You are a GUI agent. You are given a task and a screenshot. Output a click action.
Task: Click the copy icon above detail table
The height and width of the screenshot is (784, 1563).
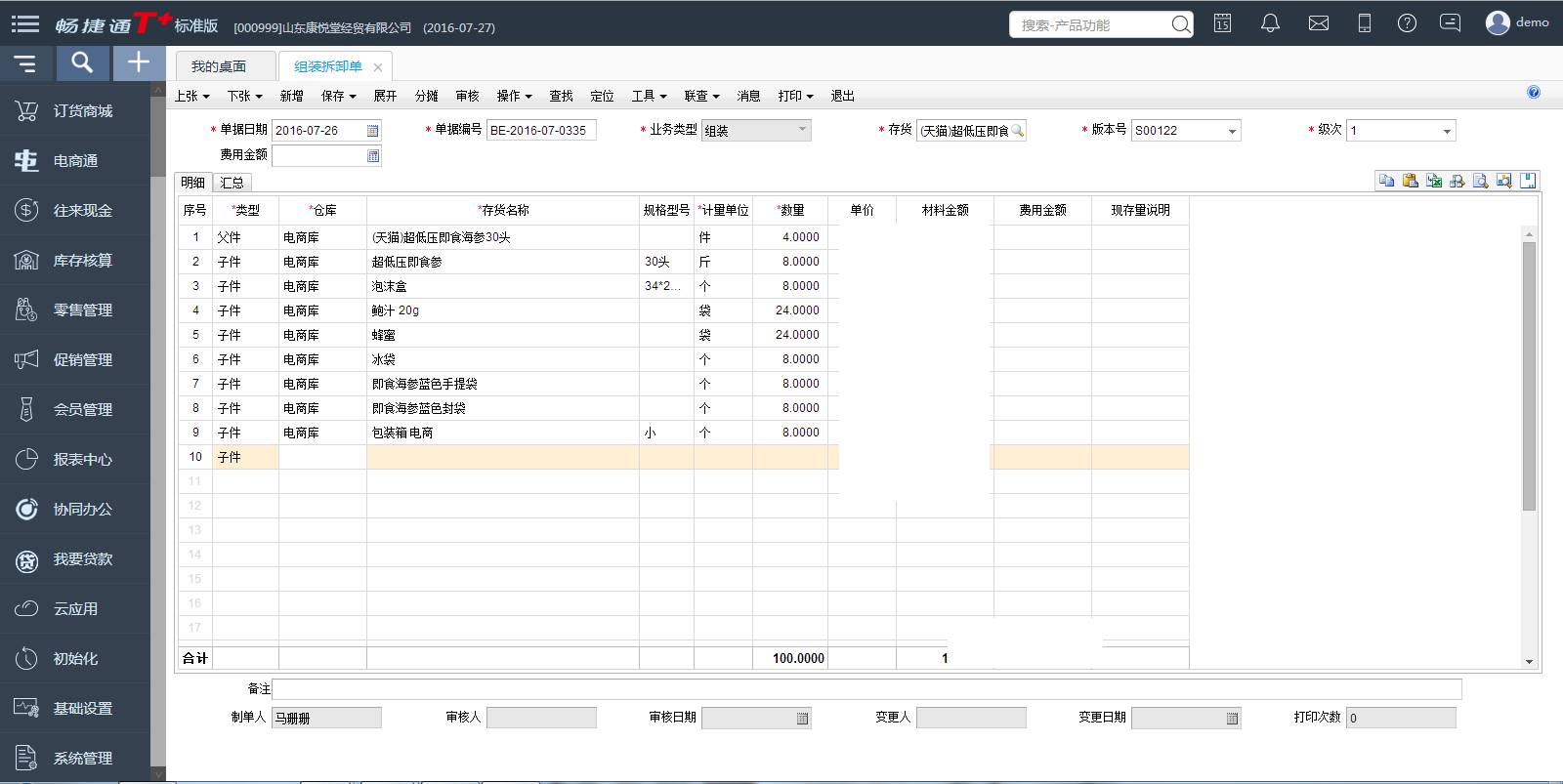point(1386,181)
